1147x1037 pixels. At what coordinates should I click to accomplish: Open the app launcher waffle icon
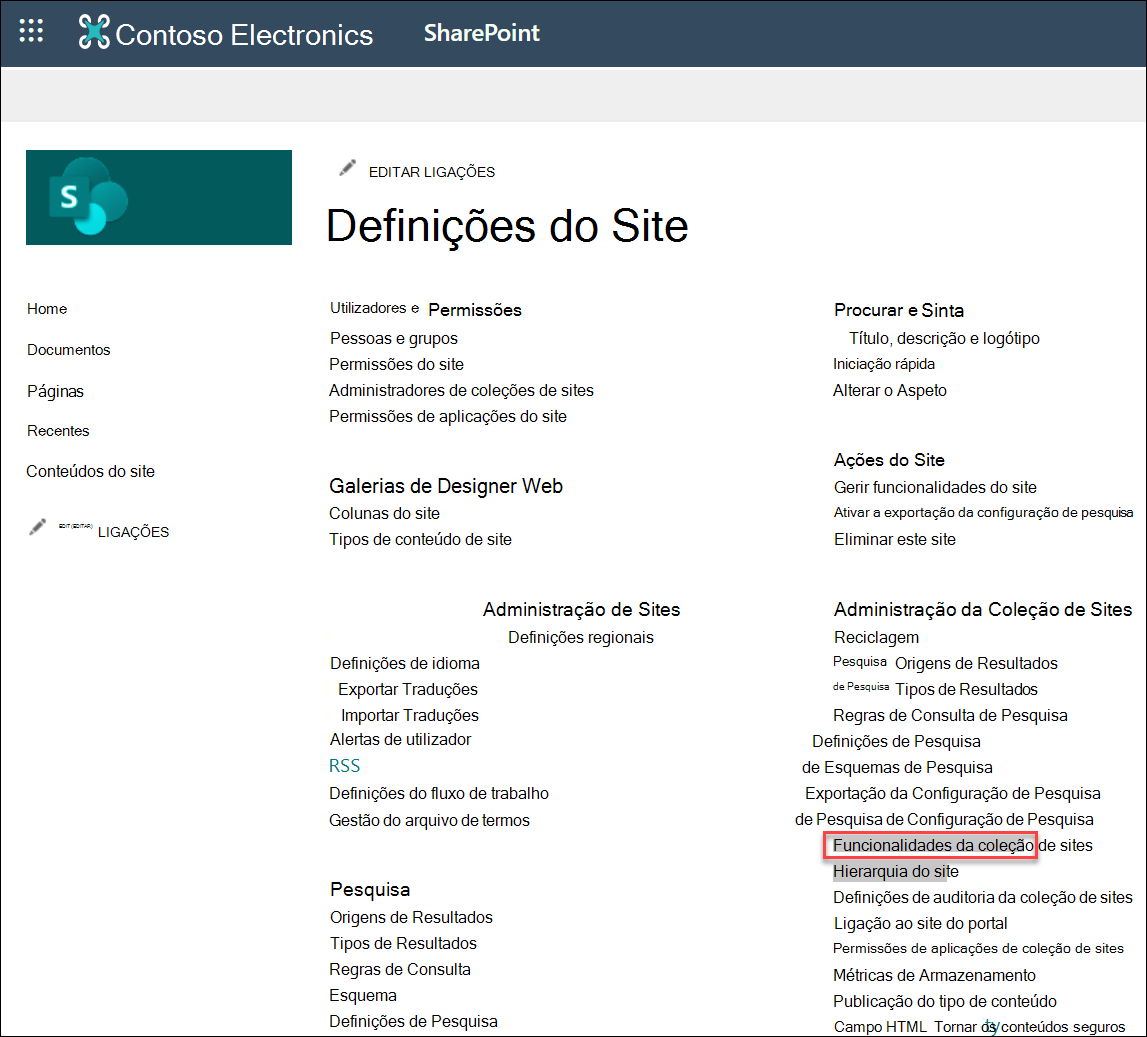[31, 31]
